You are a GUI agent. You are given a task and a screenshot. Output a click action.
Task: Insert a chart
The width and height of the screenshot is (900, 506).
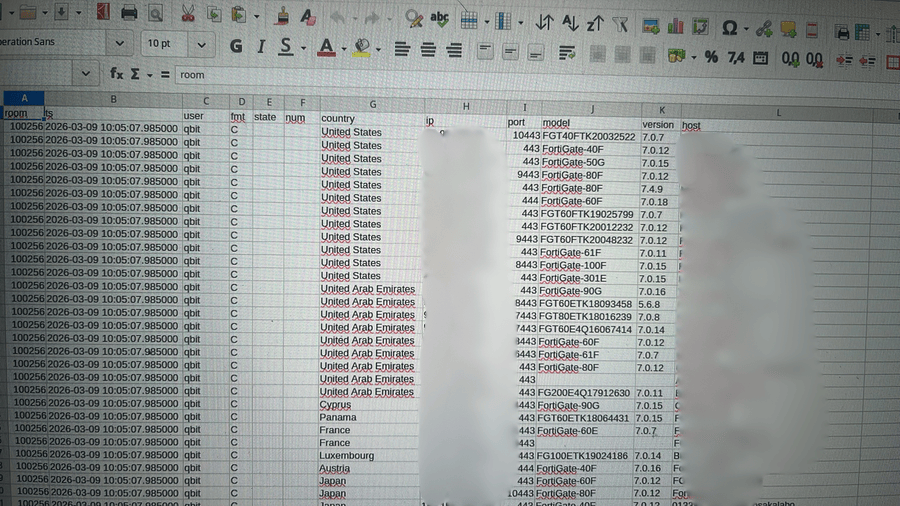pos(676,26)
